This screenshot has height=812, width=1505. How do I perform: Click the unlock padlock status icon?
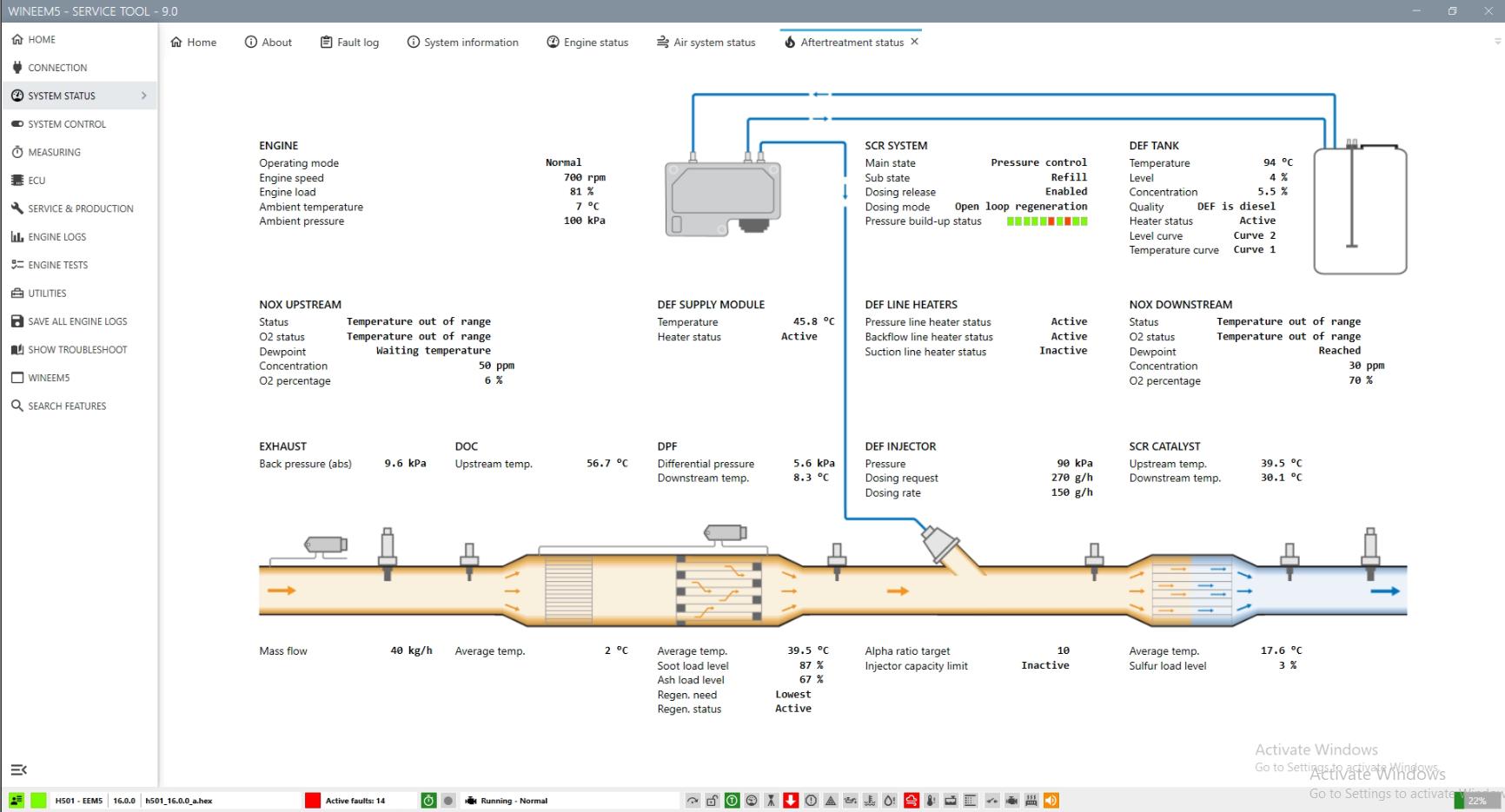[x=713, y=801]
